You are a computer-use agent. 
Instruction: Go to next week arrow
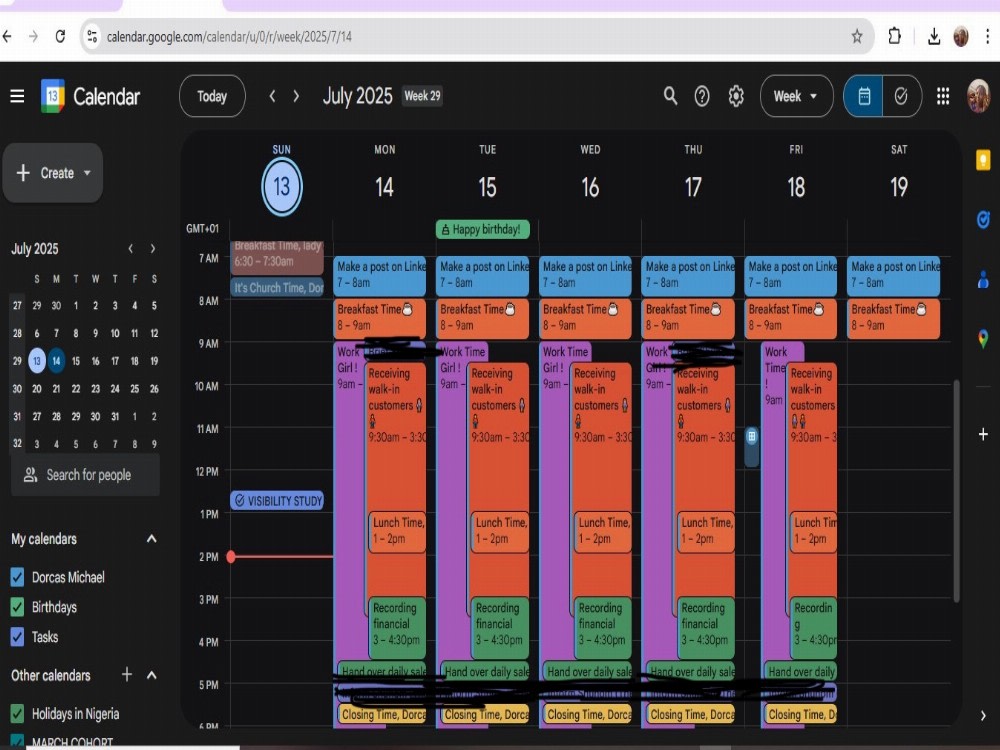coord(296,96)
